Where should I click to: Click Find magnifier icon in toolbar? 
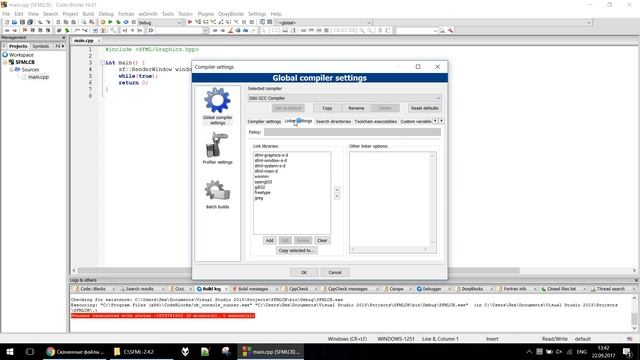[84, 22]
